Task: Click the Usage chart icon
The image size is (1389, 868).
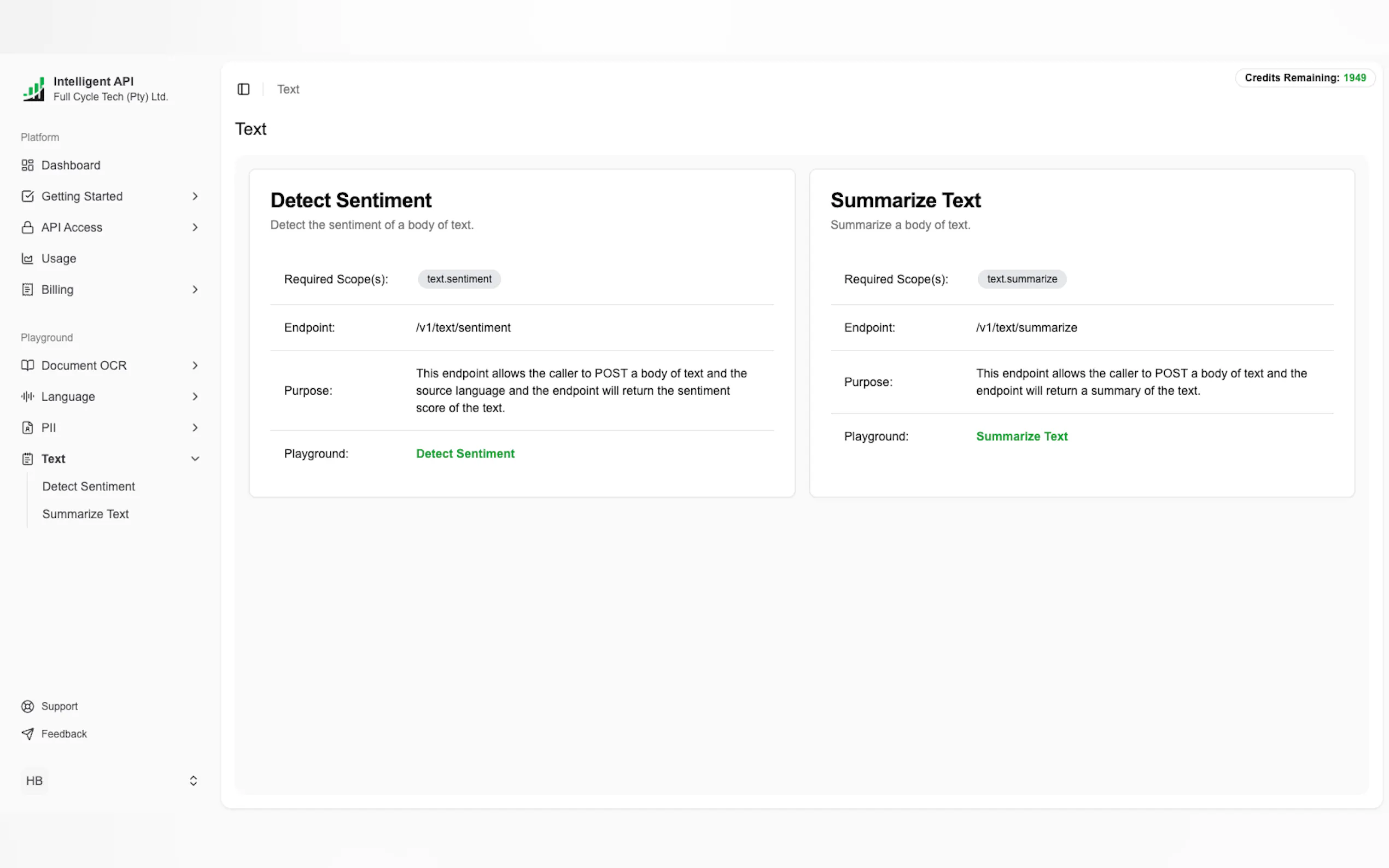Action: [27, 259]
